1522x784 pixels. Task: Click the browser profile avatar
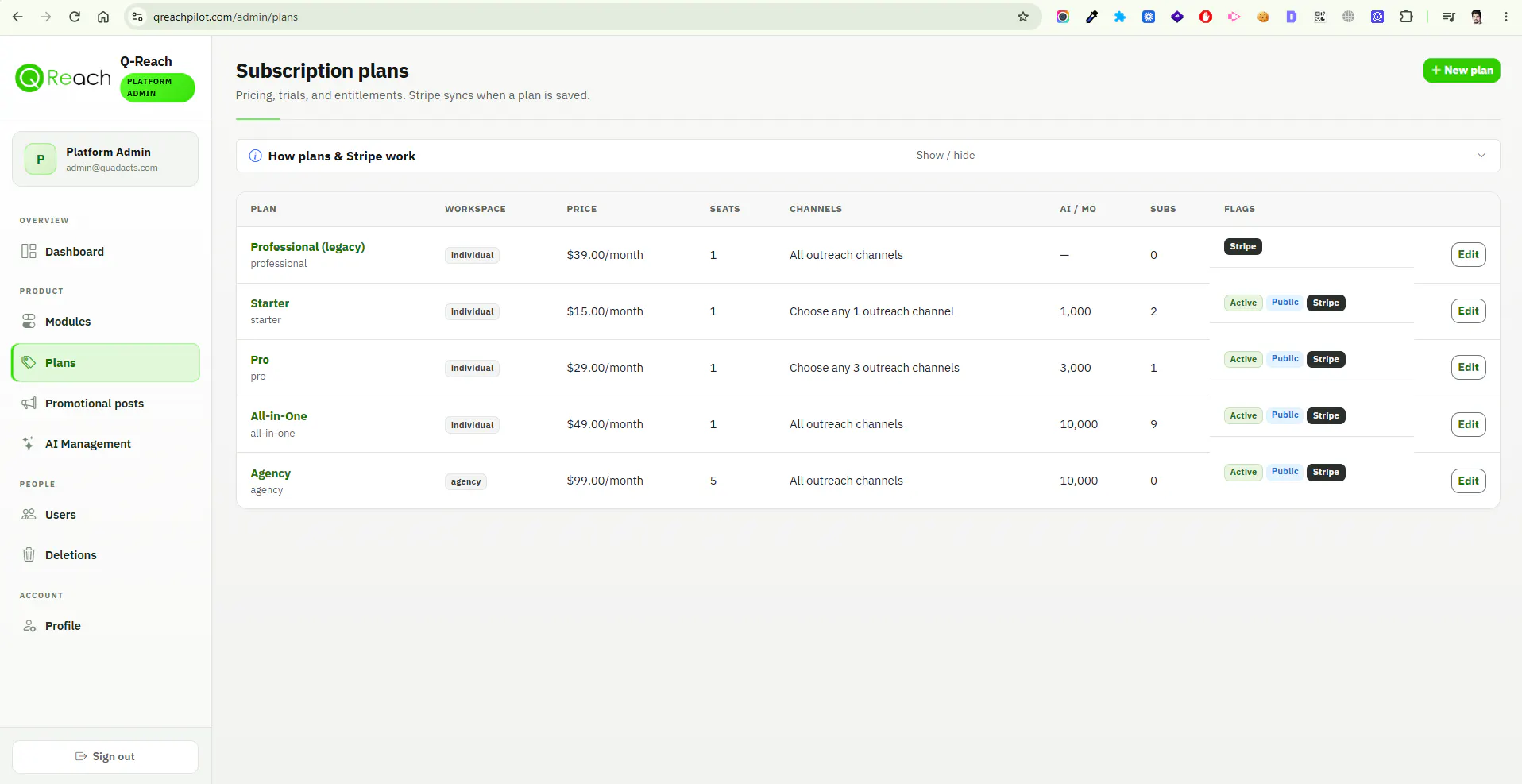click(x=1477, y=17)
